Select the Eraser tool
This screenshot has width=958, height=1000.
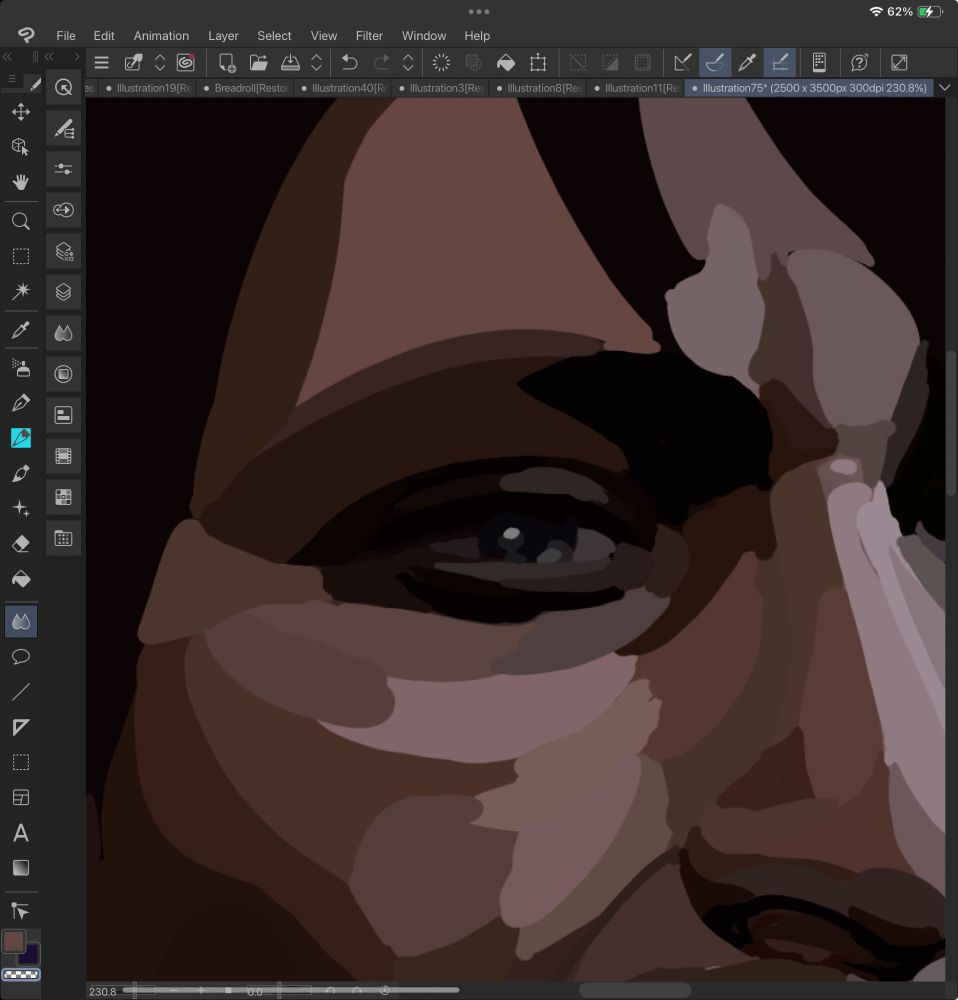pos(21,543)
